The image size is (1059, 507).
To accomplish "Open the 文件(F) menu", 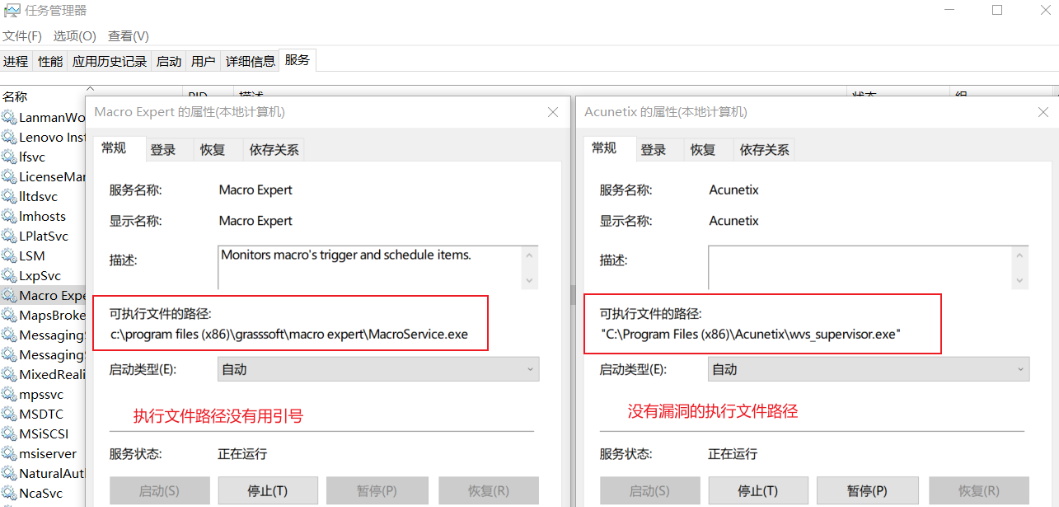I will (x=22, y=36).
